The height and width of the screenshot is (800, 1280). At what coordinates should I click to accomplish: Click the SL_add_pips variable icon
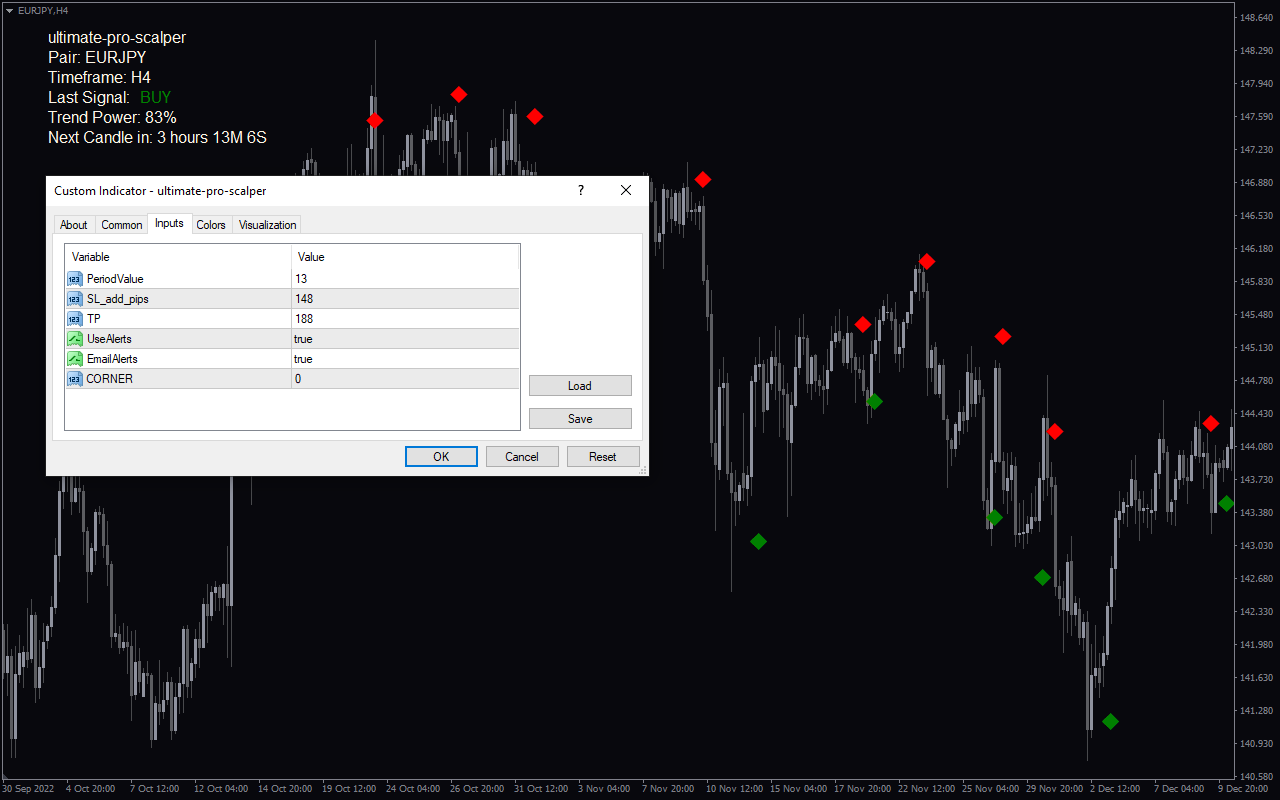[x=75, y=299]
